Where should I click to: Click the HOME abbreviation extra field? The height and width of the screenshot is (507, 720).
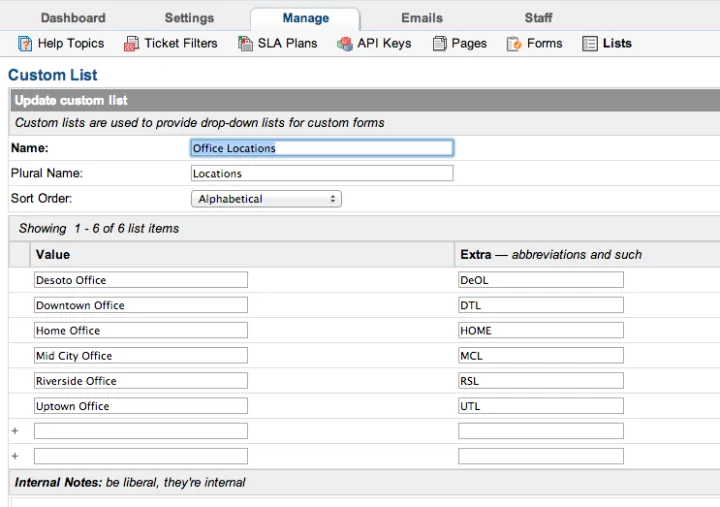[x=540, y=330]
